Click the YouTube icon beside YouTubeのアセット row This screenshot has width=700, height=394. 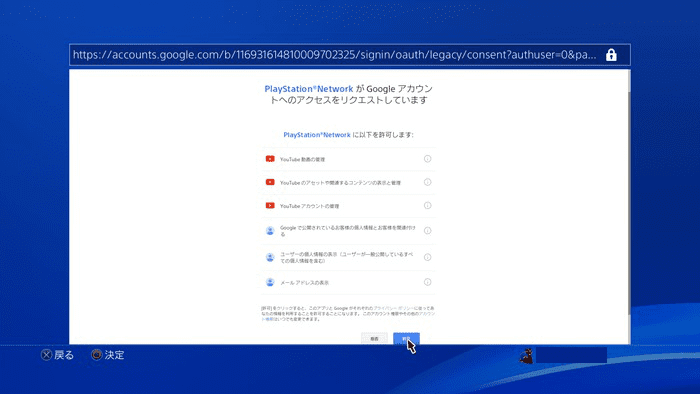[x=270, y=182]
